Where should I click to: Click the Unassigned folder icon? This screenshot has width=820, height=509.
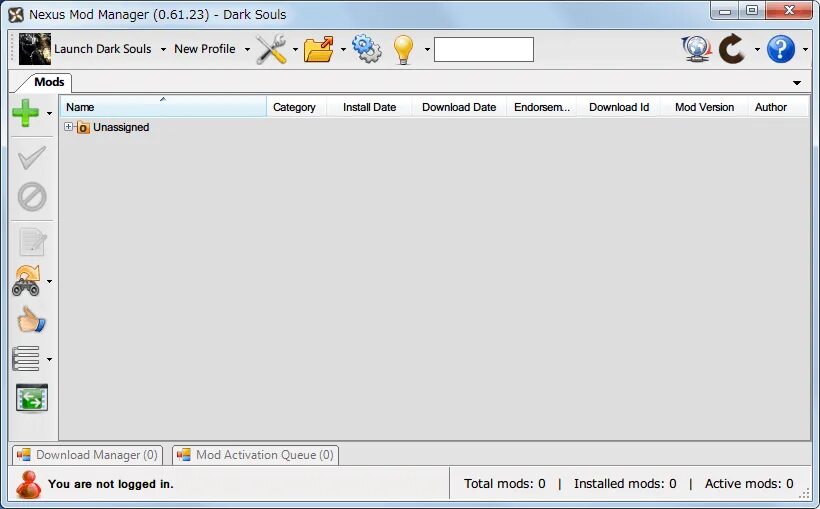tap(83, 127)
